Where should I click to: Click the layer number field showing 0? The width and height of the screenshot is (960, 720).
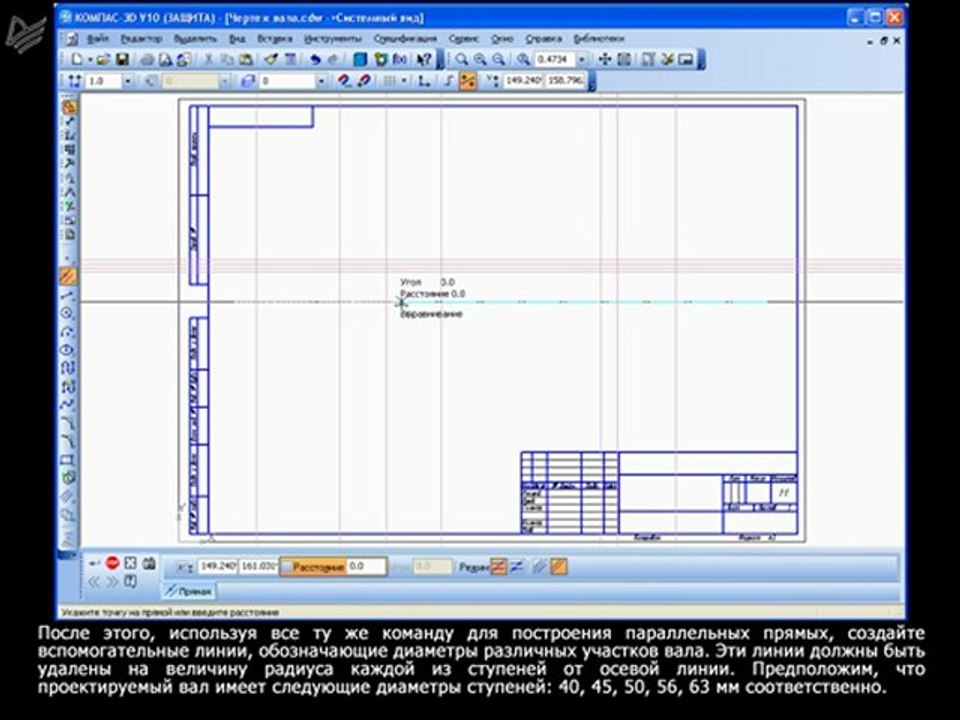(287, 81)
